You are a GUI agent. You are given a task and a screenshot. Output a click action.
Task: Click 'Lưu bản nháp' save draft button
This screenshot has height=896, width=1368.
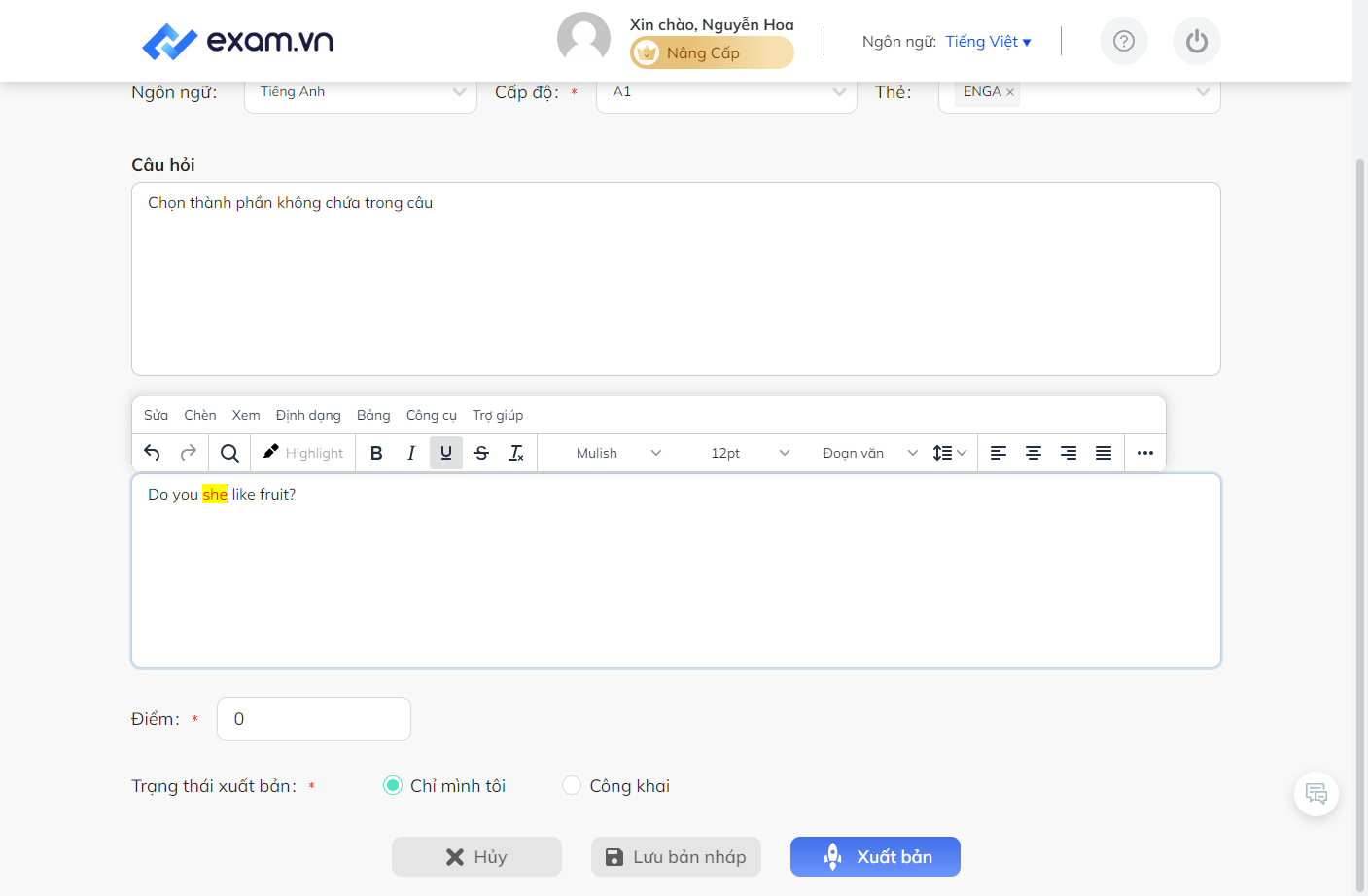click(676, 856)
